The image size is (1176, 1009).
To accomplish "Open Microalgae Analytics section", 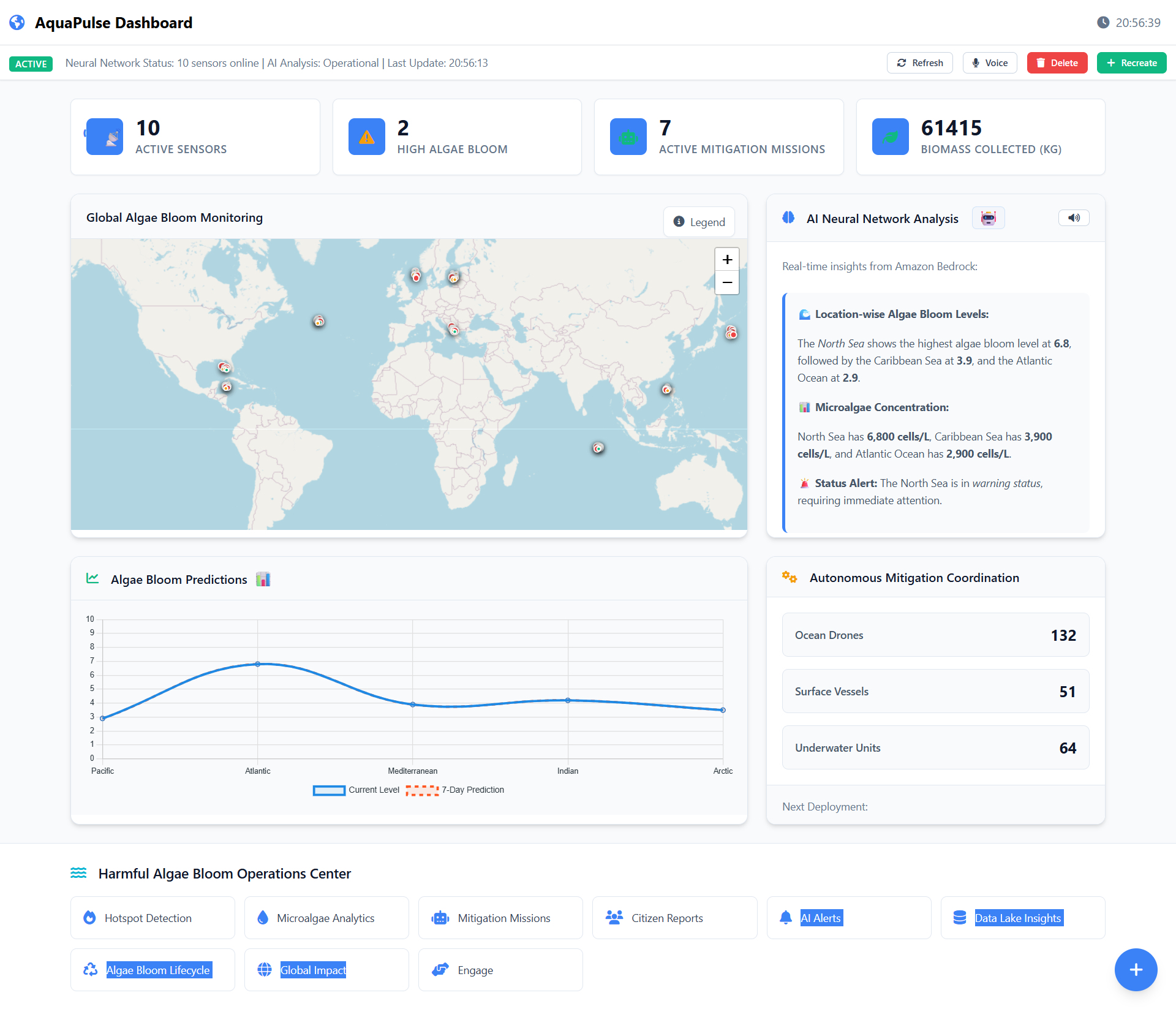I will (x=326, y=918).
